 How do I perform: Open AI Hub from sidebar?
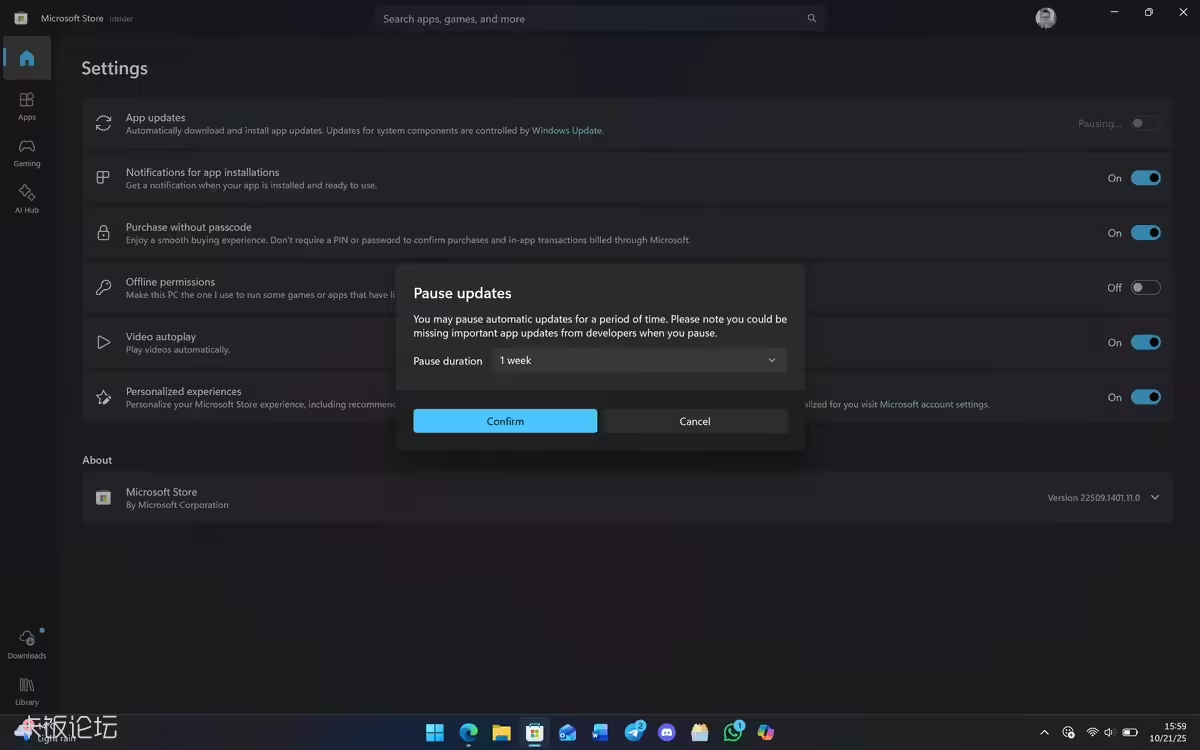[x=27, y=198]
